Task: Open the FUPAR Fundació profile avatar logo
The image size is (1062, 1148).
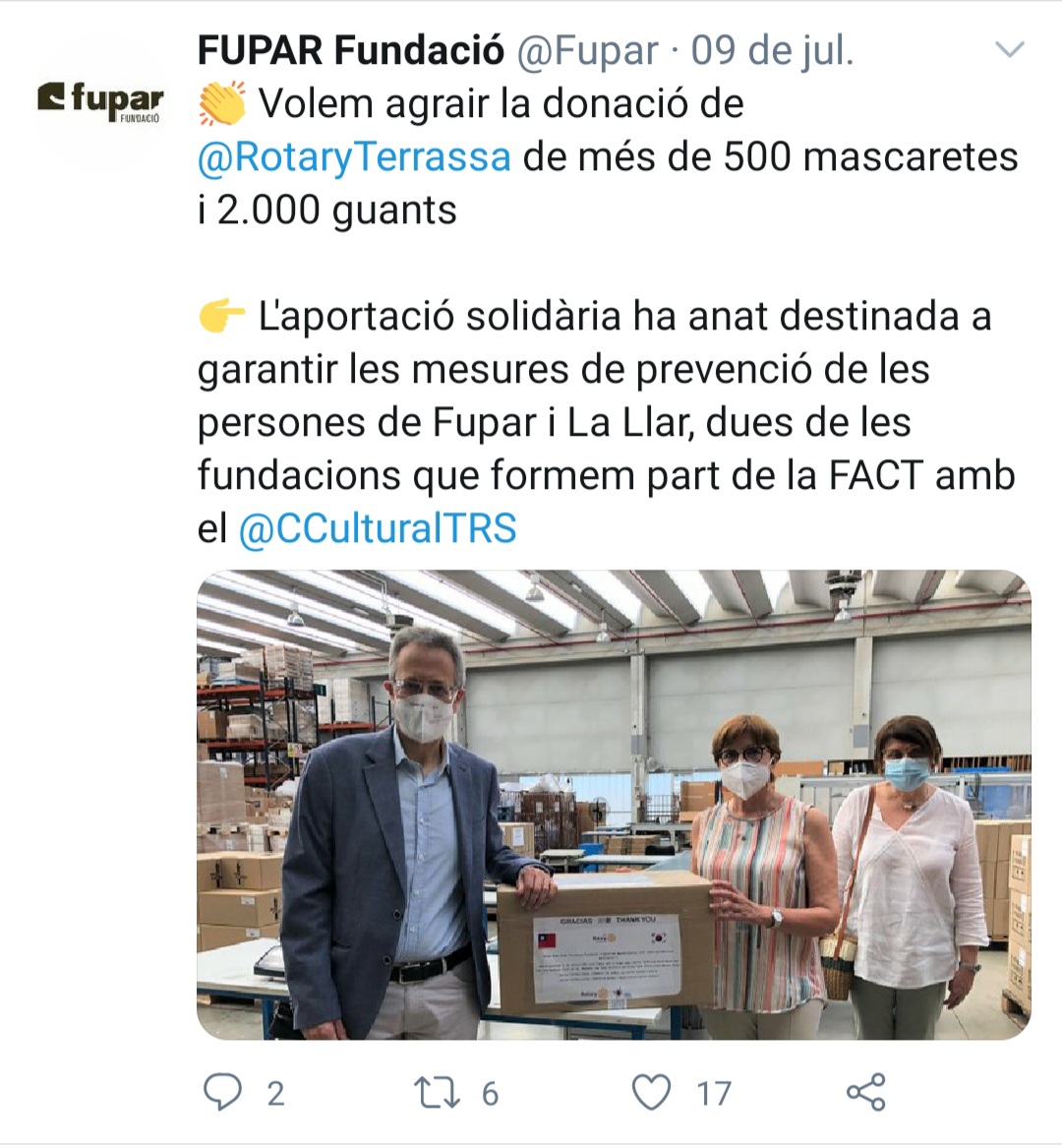Action: [x=100, y=103]
